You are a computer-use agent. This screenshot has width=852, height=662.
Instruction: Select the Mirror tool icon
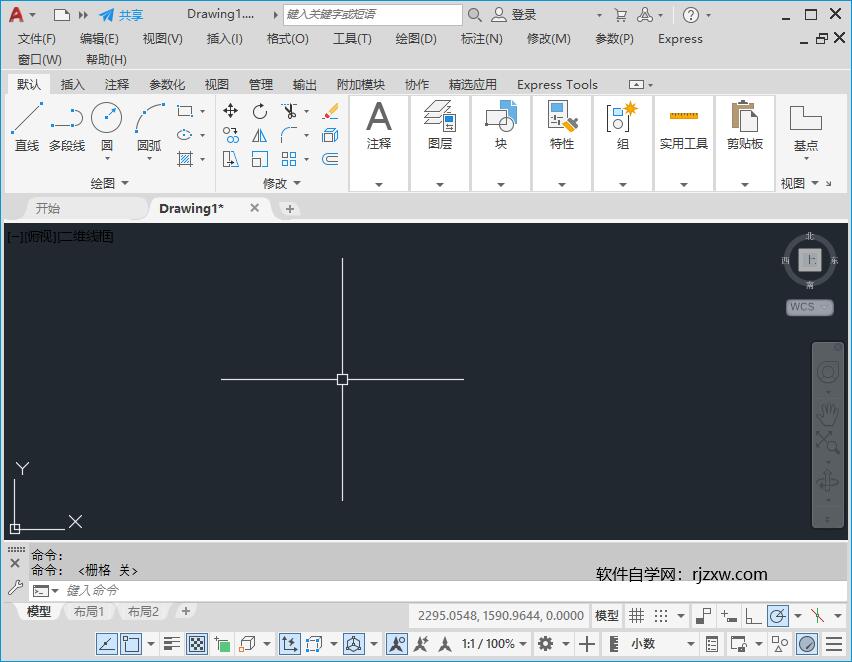pos(260,135)
